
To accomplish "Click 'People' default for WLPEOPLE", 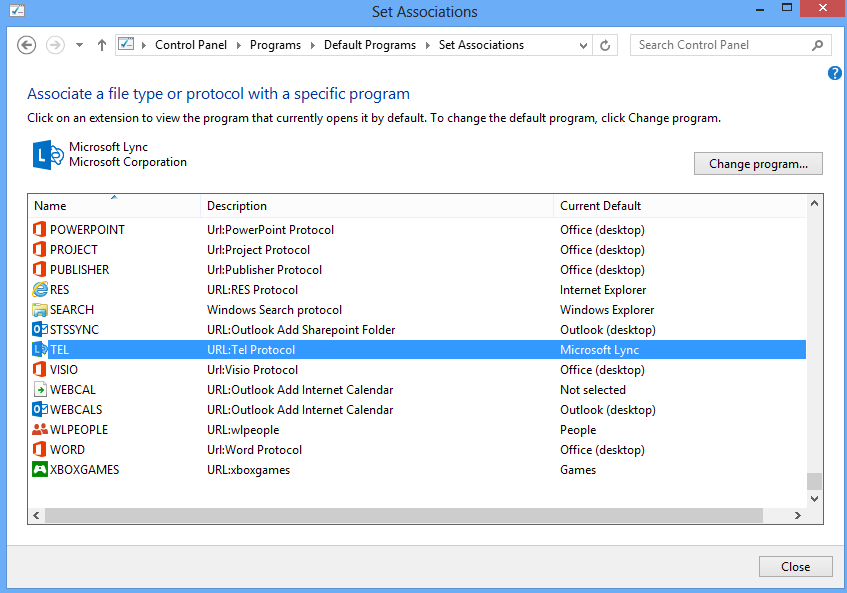I will coord(578,429).
